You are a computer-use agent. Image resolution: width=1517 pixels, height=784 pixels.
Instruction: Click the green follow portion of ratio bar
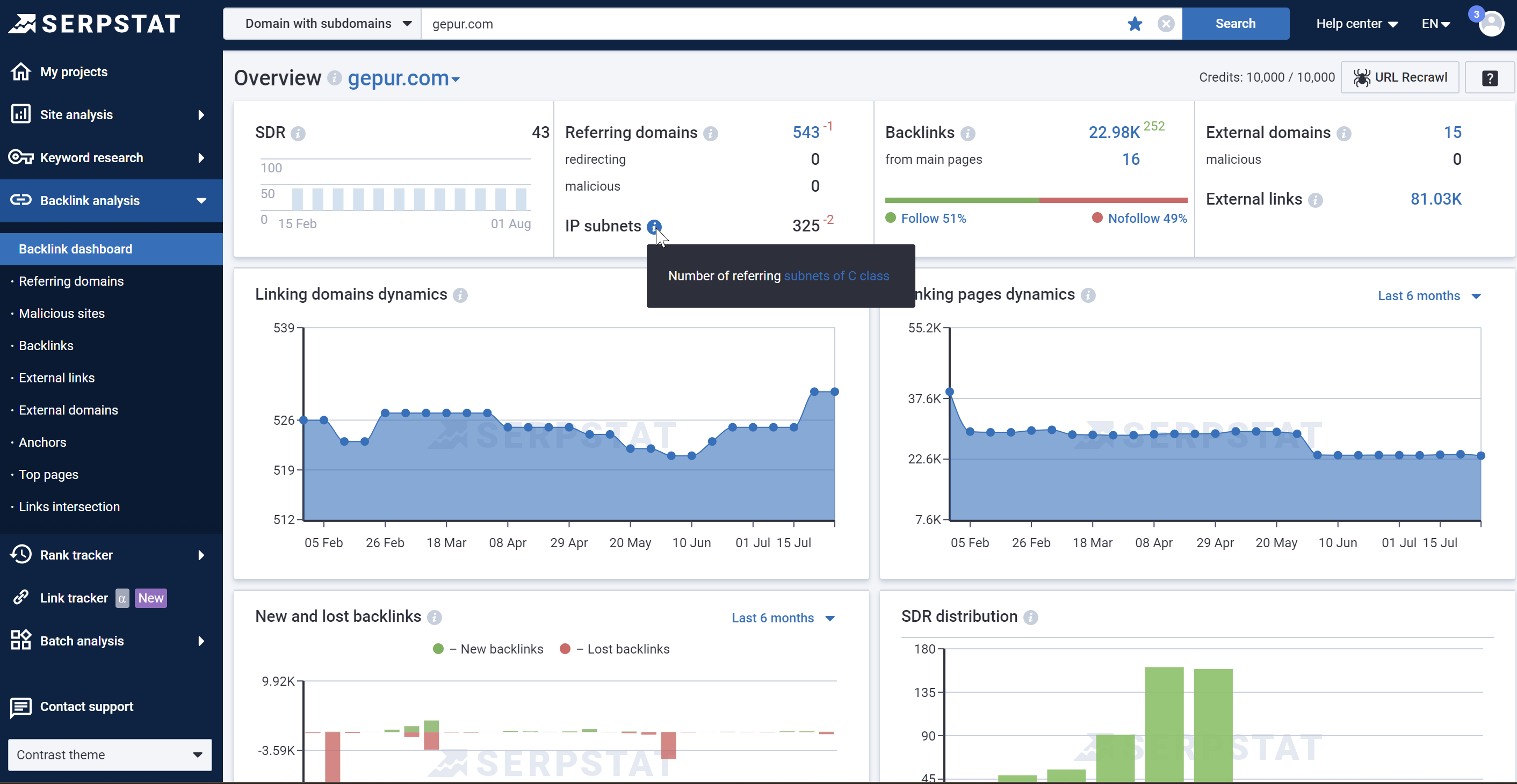click(x=962, y=200)
